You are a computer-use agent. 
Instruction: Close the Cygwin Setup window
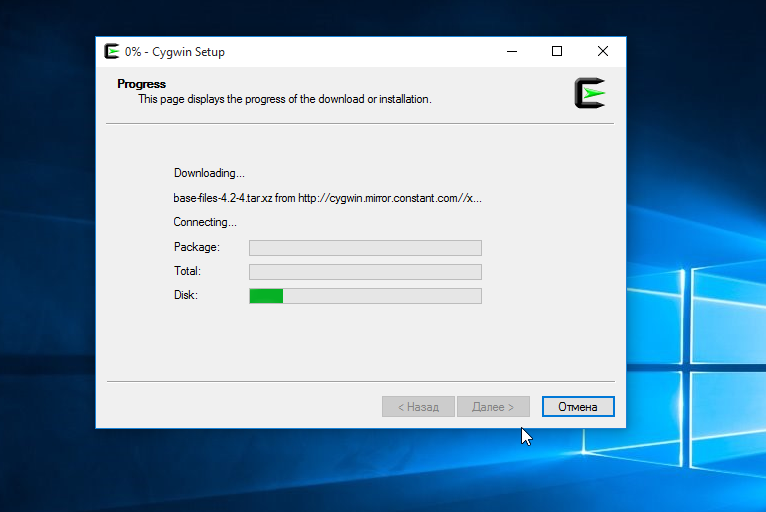pyautogui.click(x=603, y=51)
